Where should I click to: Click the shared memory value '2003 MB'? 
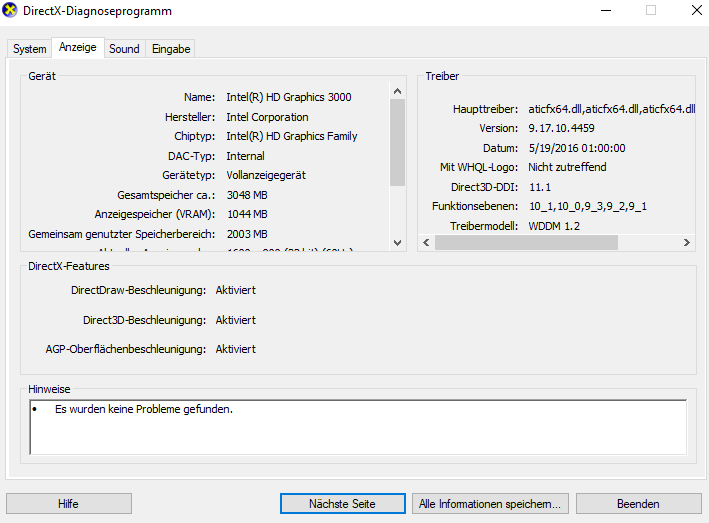pos(247,234)
